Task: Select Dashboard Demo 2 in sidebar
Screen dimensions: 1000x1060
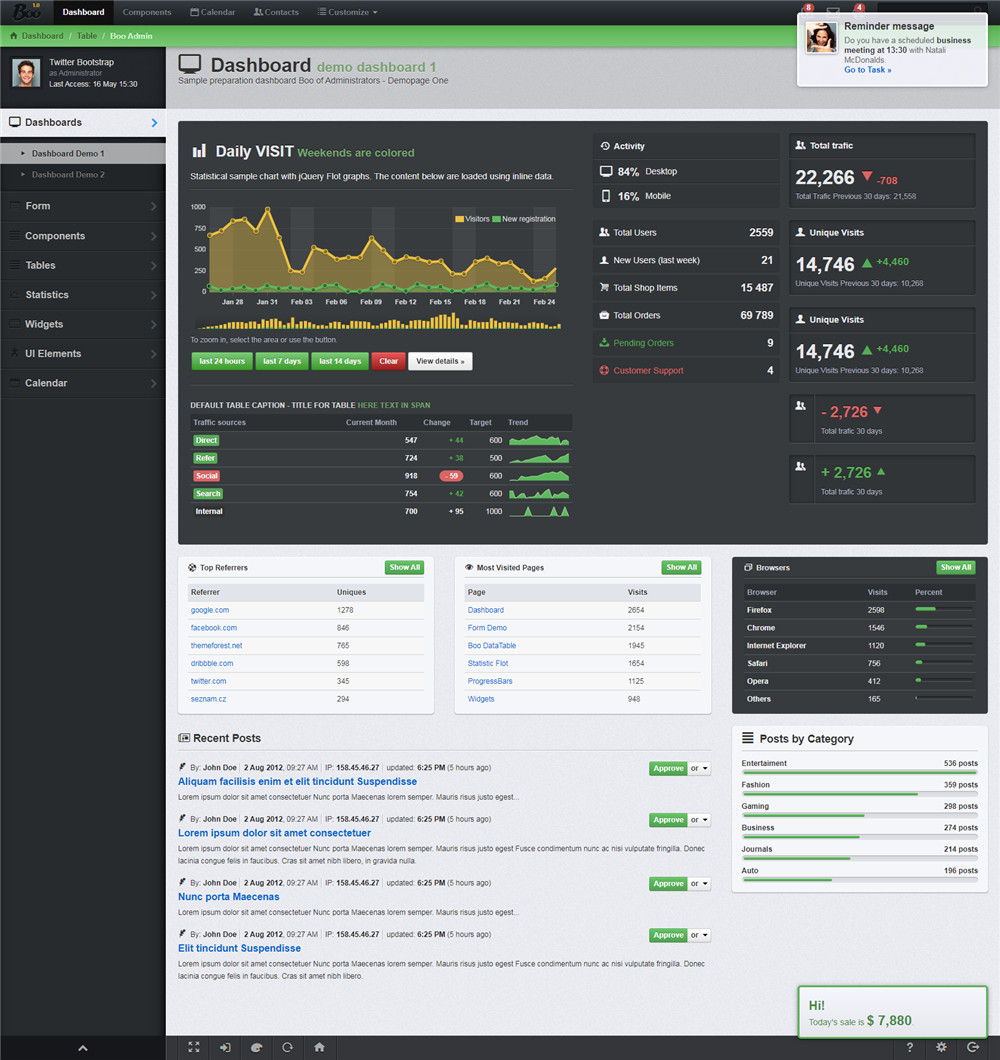Action: [x=68, y=175]
